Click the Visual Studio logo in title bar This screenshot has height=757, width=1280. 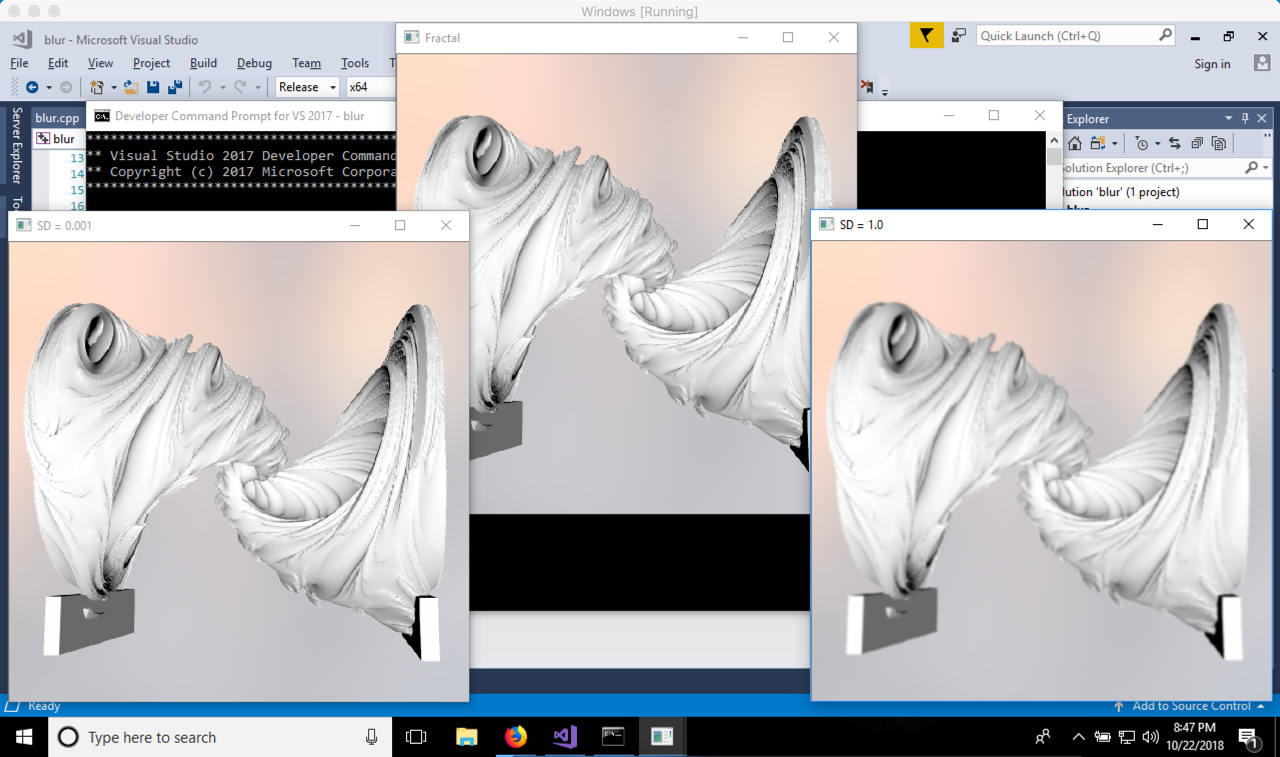click(x=22, y=39)
